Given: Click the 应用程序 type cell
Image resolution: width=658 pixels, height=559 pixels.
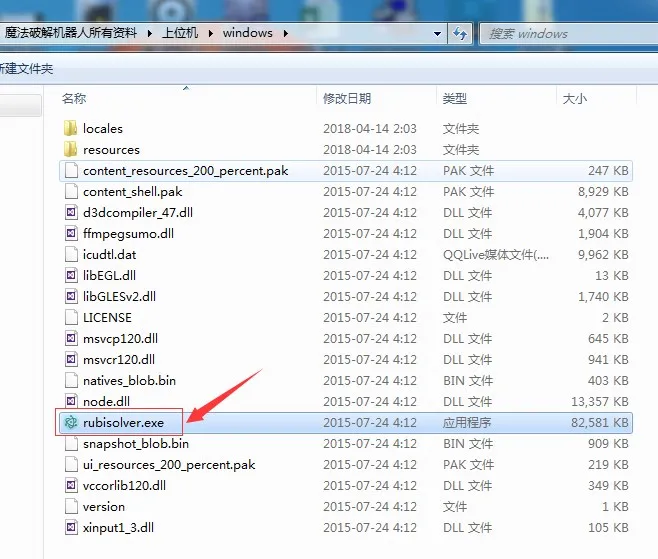Looking at the screenshot, I should (467, 422).
